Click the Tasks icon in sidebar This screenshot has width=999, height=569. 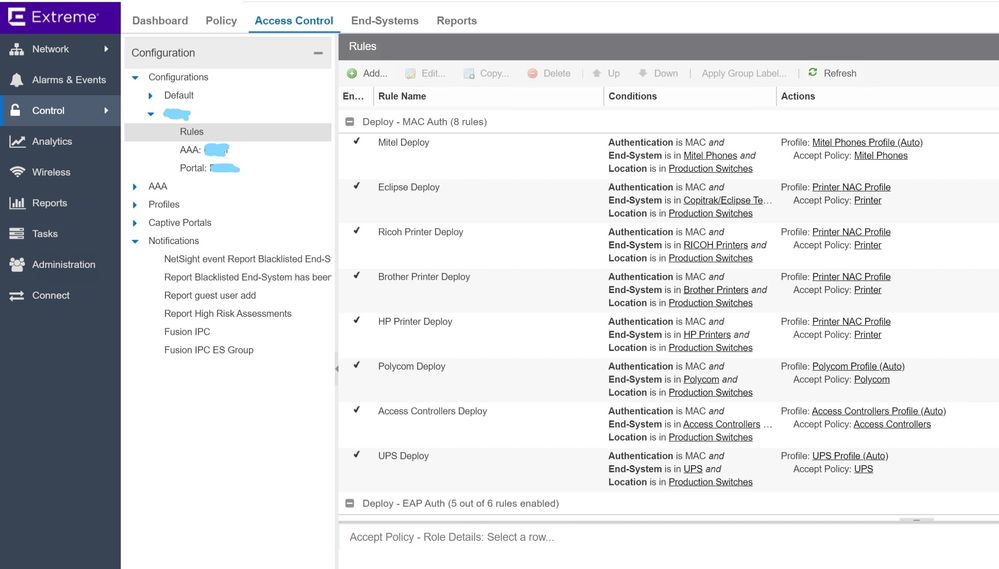[16, 234]
